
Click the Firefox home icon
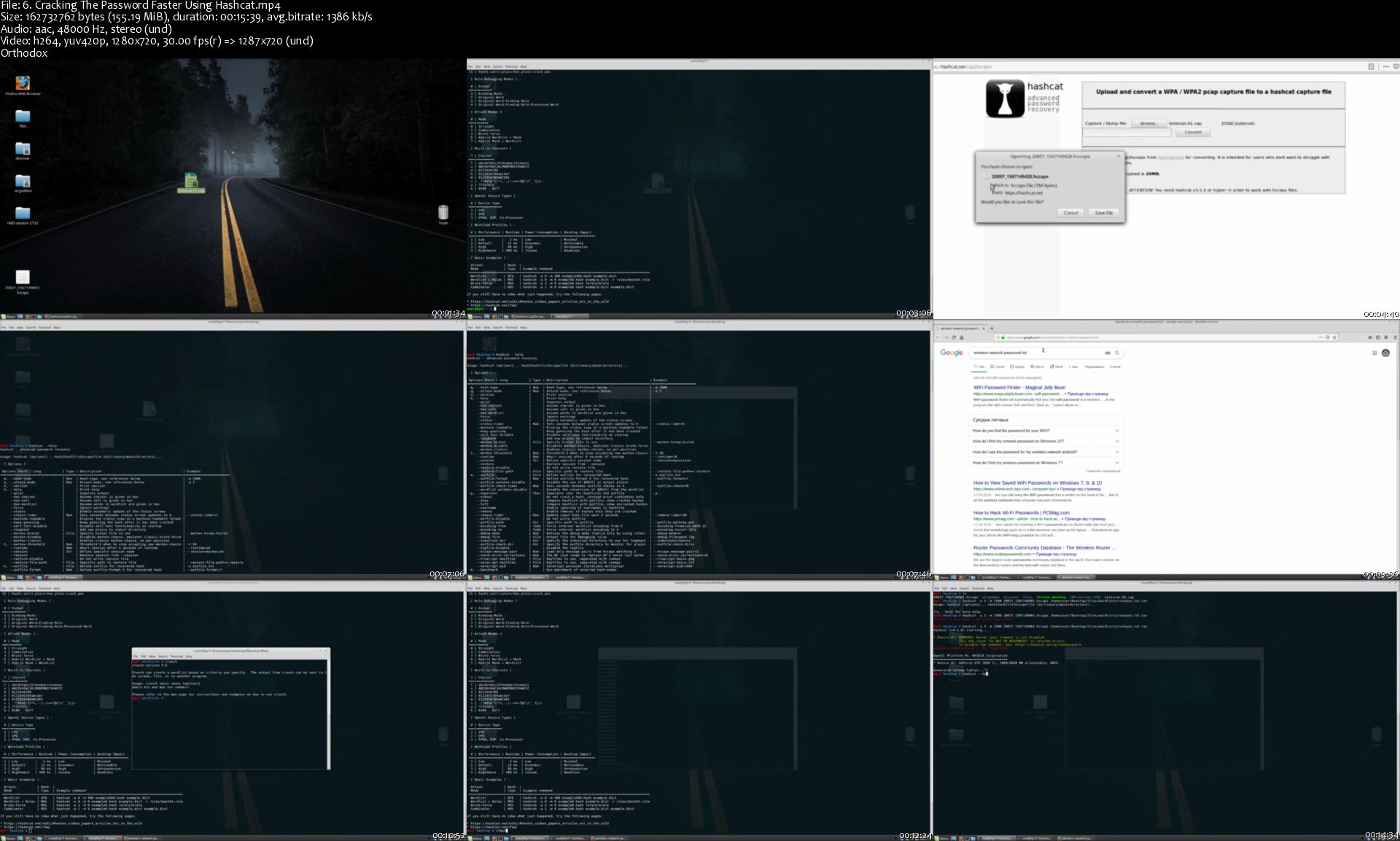[x=962, y=337]
